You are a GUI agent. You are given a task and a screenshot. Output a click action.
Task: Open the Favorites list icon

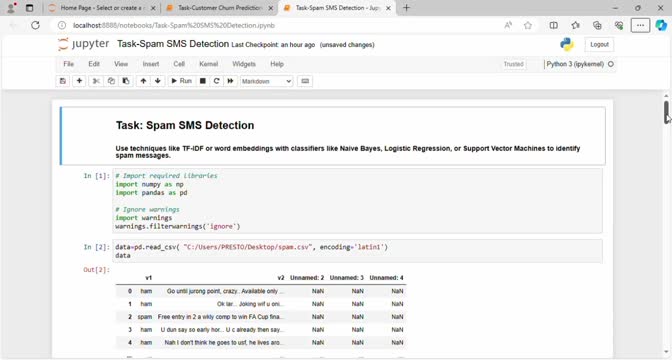coord(576,25)
